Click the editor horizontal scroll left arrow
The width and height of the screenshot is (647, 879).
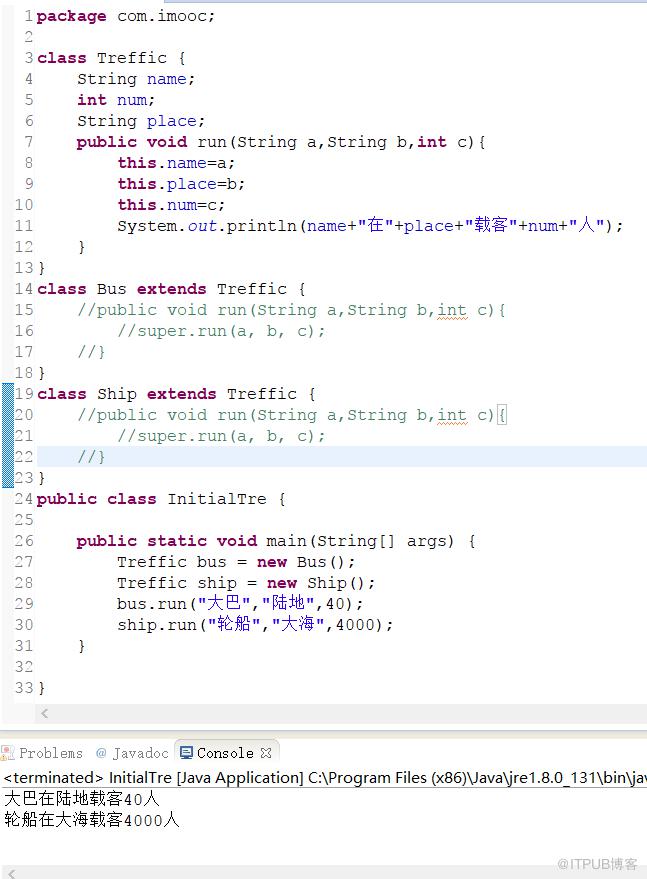pyautogui.click(x=45, y=713)
